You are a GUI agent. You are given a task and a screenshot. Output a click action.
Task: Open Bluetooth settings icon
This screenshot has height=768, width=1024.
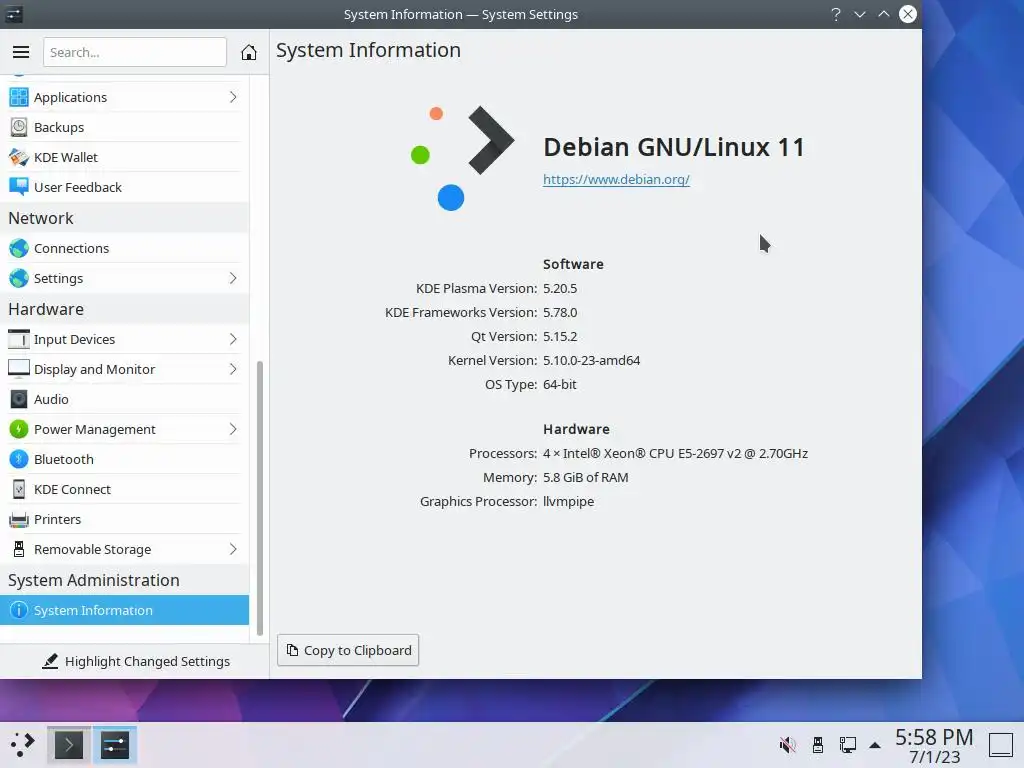[19, 460]
